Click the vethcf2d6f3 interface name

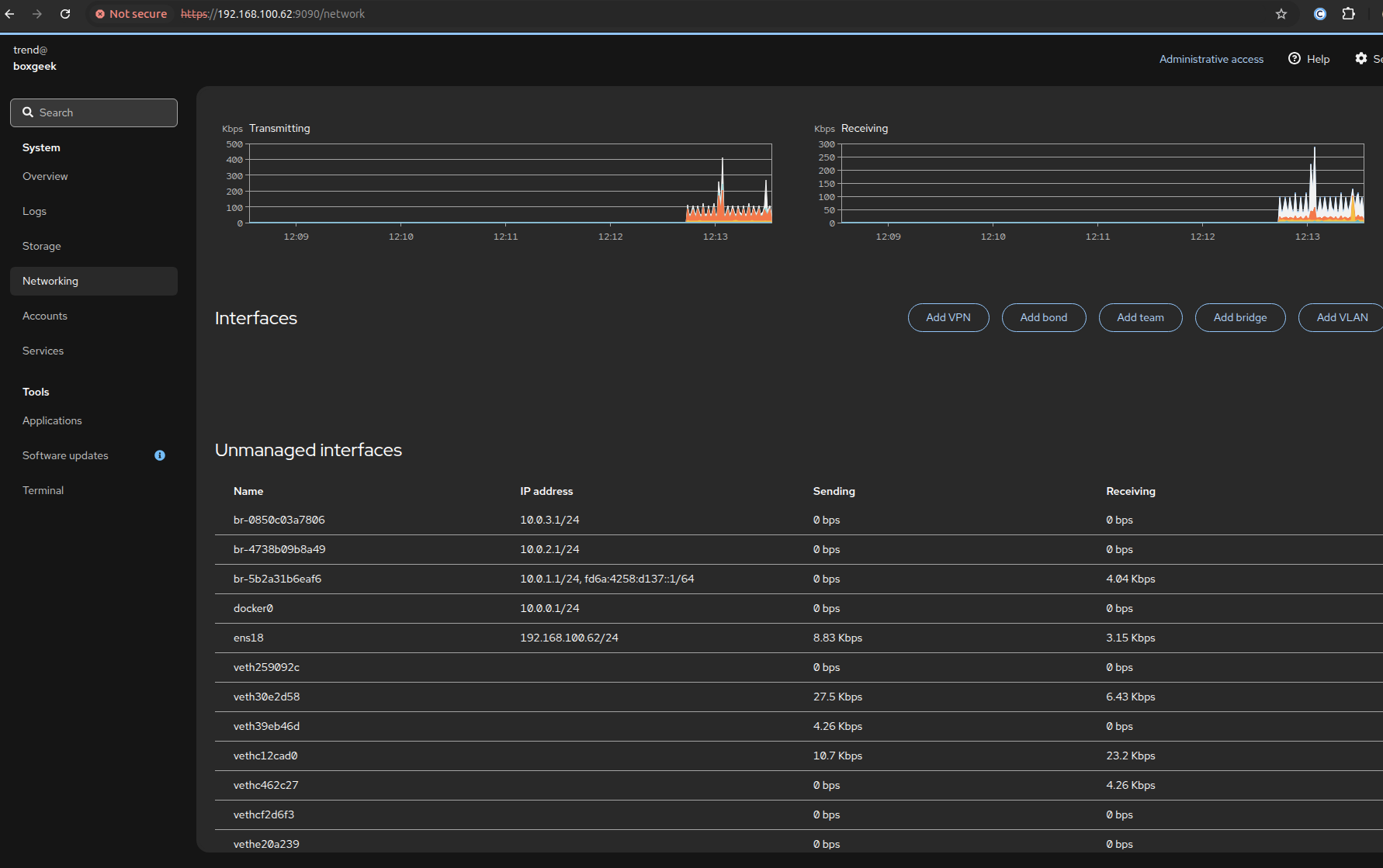tap(264, 814)
